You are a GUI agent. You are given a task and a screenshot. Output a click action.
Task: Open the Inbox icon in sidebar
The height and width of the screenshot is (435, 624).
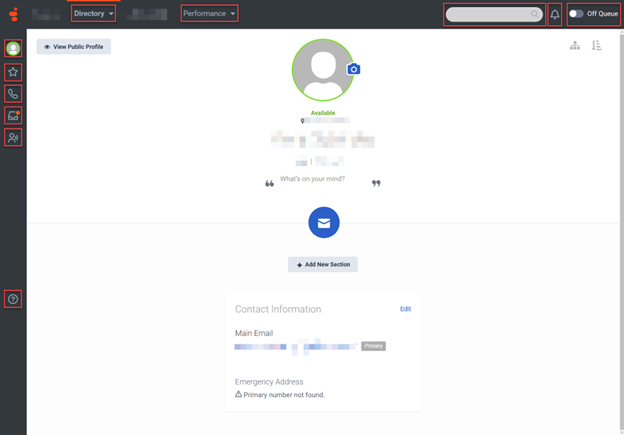13,116
